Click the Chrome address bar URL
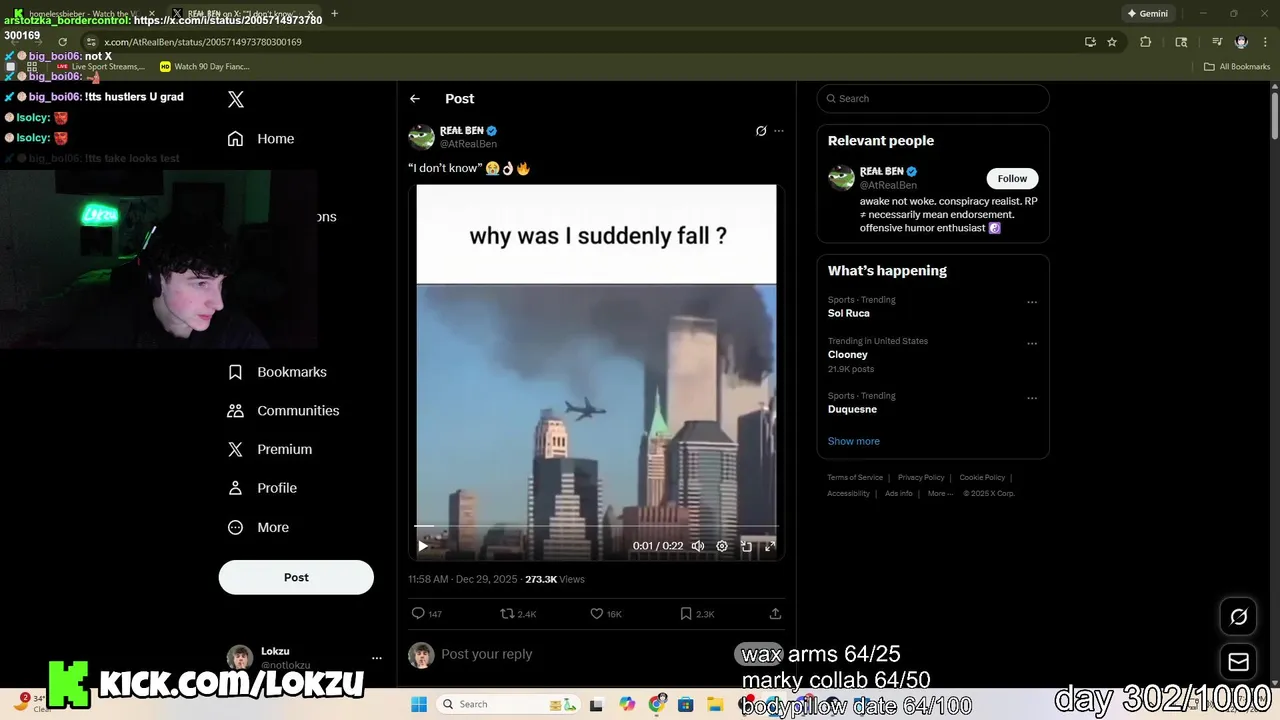 (x=203, y=42)
